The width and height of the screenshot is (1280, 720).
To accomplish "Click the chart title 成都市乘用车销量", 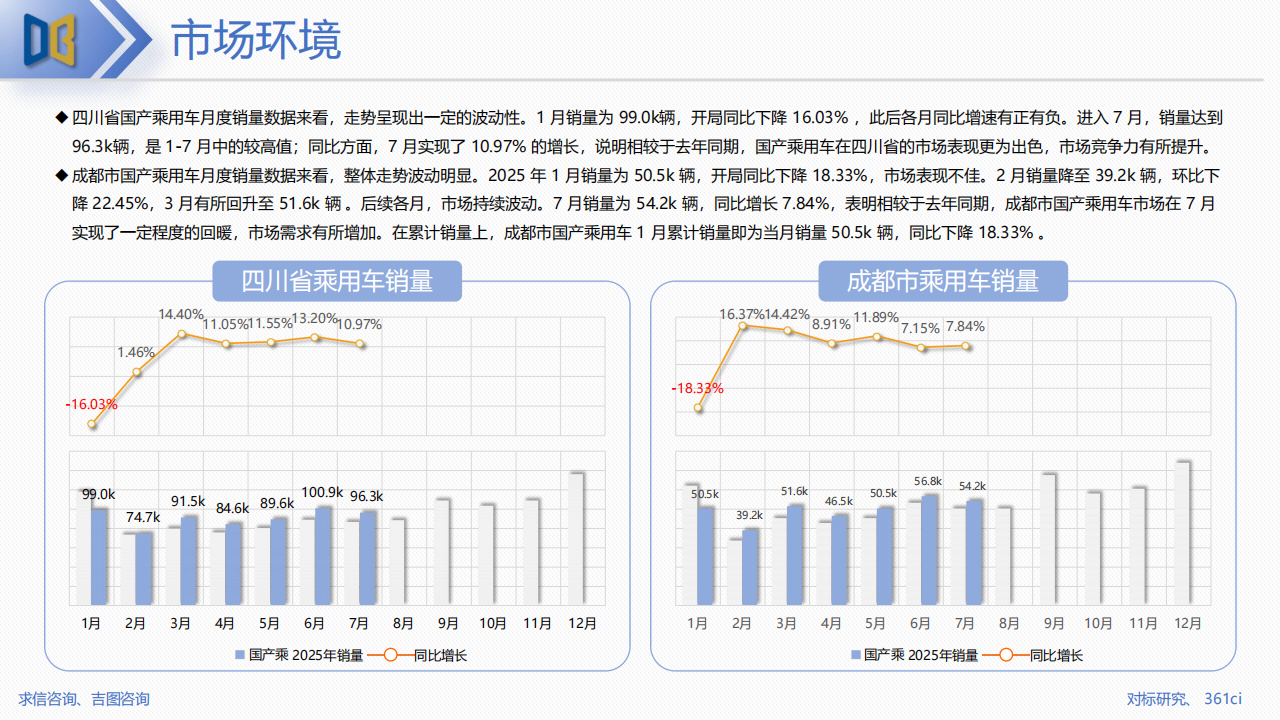I will coord(943,281).
